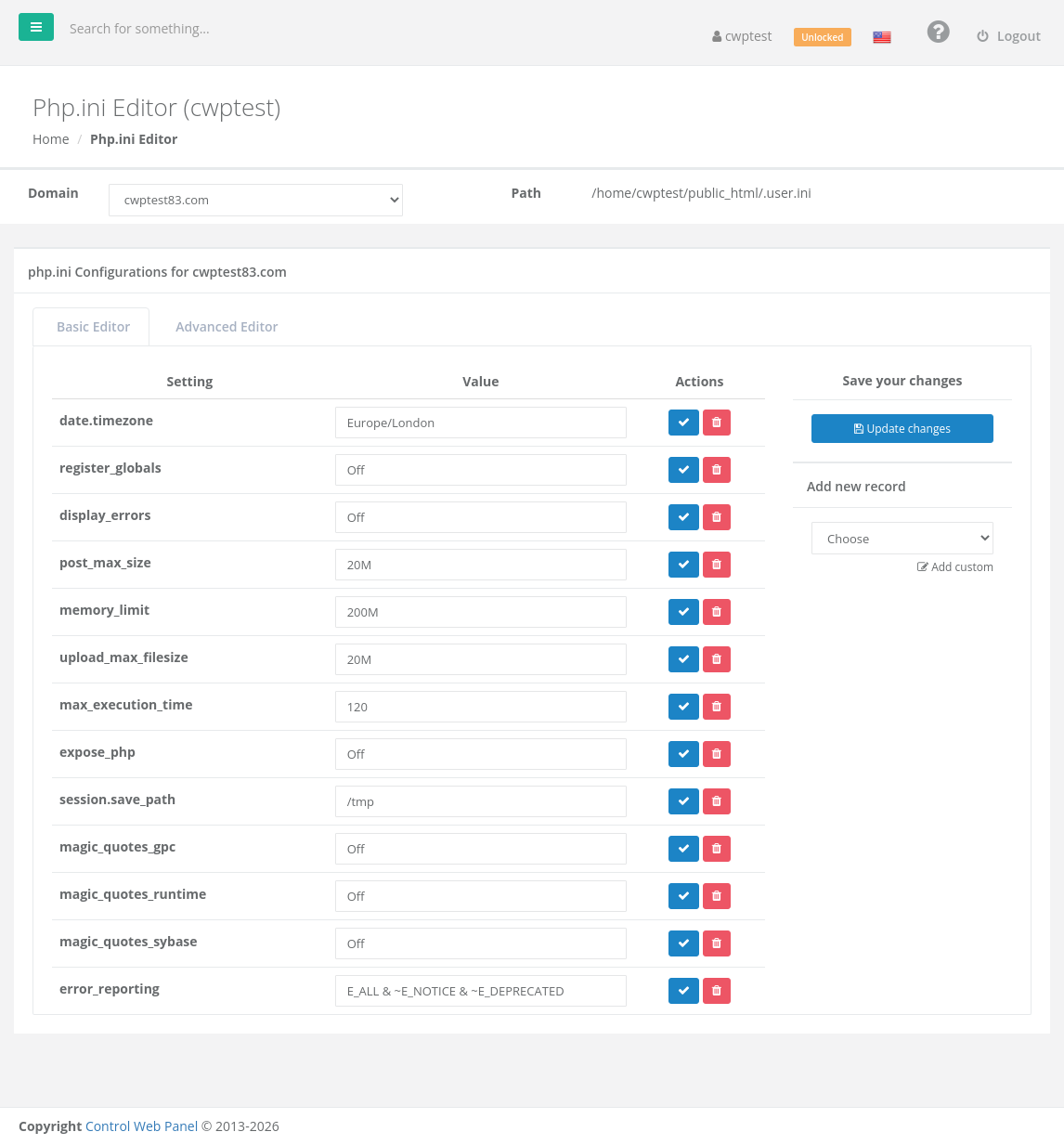The image size is (1064, 1145).
Task: Remove max_execution_time using trash icon
Action: tap(717, 707)
